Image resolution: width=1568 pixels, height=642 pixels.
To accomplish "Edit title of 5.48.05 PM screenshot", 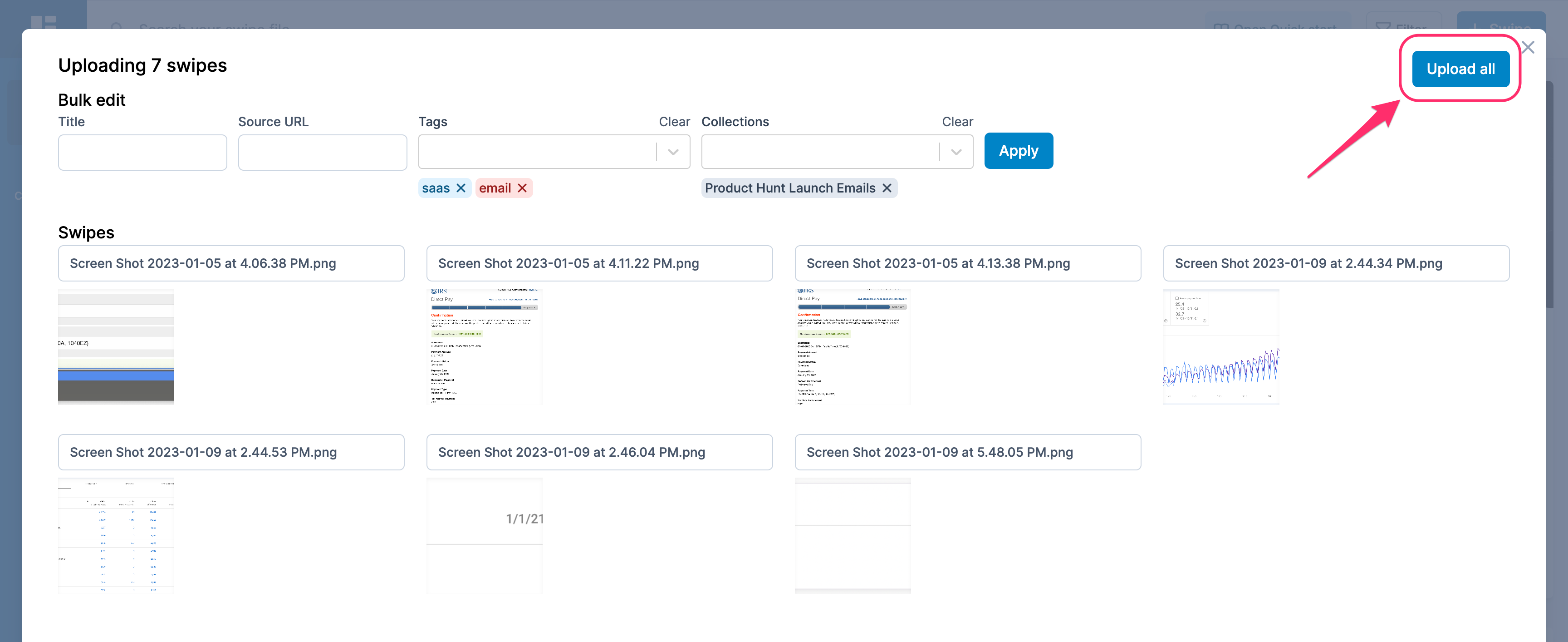I will (967, 452).
